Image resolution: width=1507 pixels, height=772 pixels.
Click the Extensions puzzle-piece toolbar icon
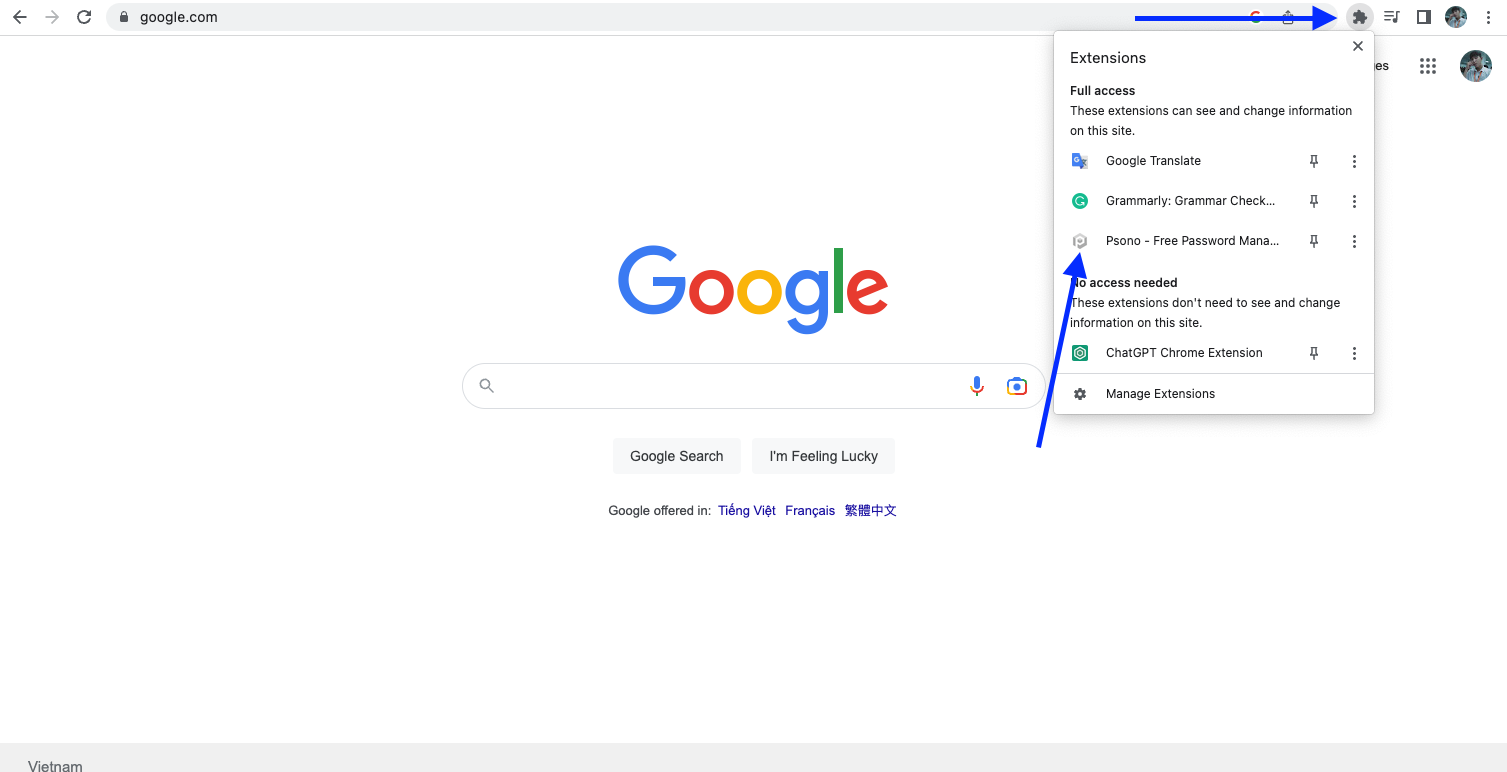point(1359,17)
